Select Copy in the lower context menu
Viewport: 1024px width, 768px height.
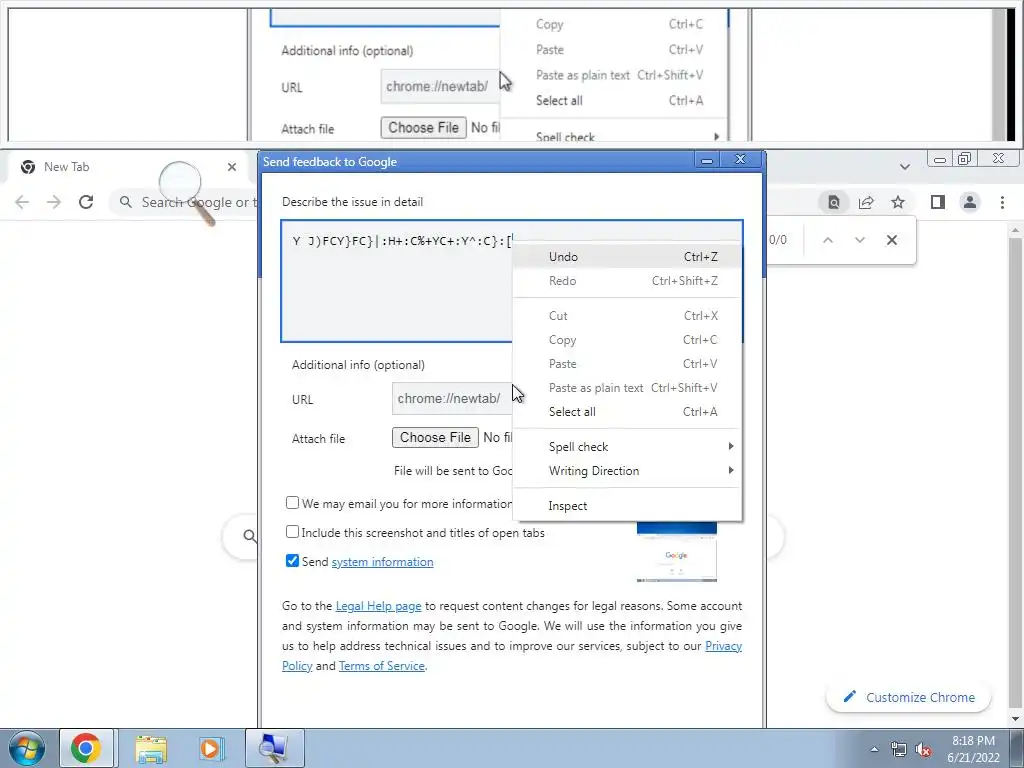[628, 340]
